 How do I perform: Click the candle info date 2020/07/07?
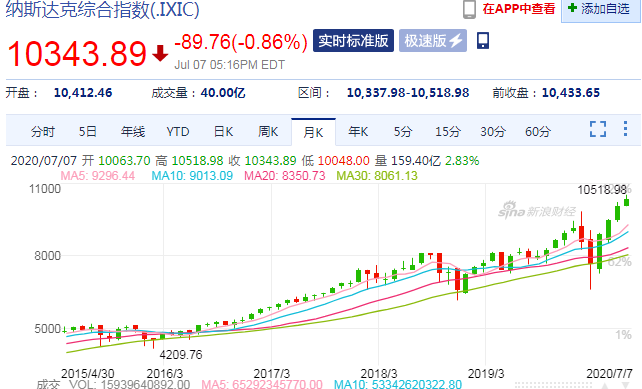click(44, 161)
